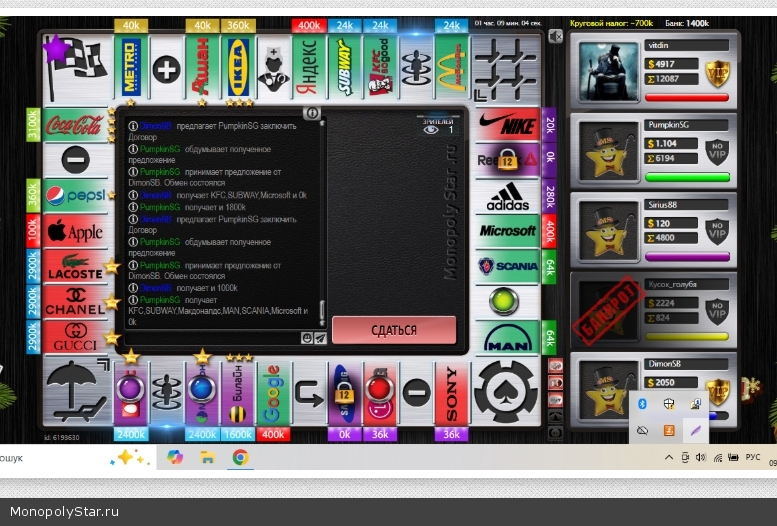Click the jail bars corner cell

click(505, 69)
